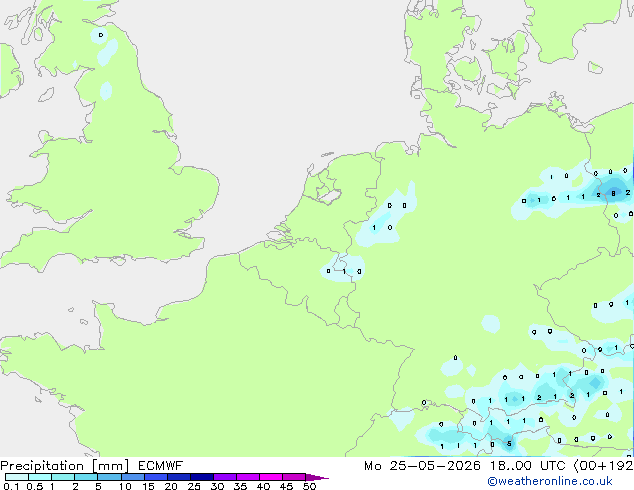Click the purple arrow tip of the legend
Screen dimensions: 634x490
[317, 477]
